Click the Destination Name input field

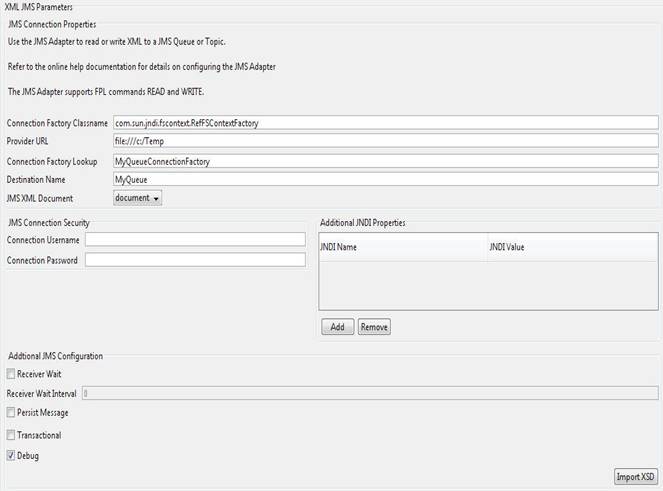pos(385,179)
